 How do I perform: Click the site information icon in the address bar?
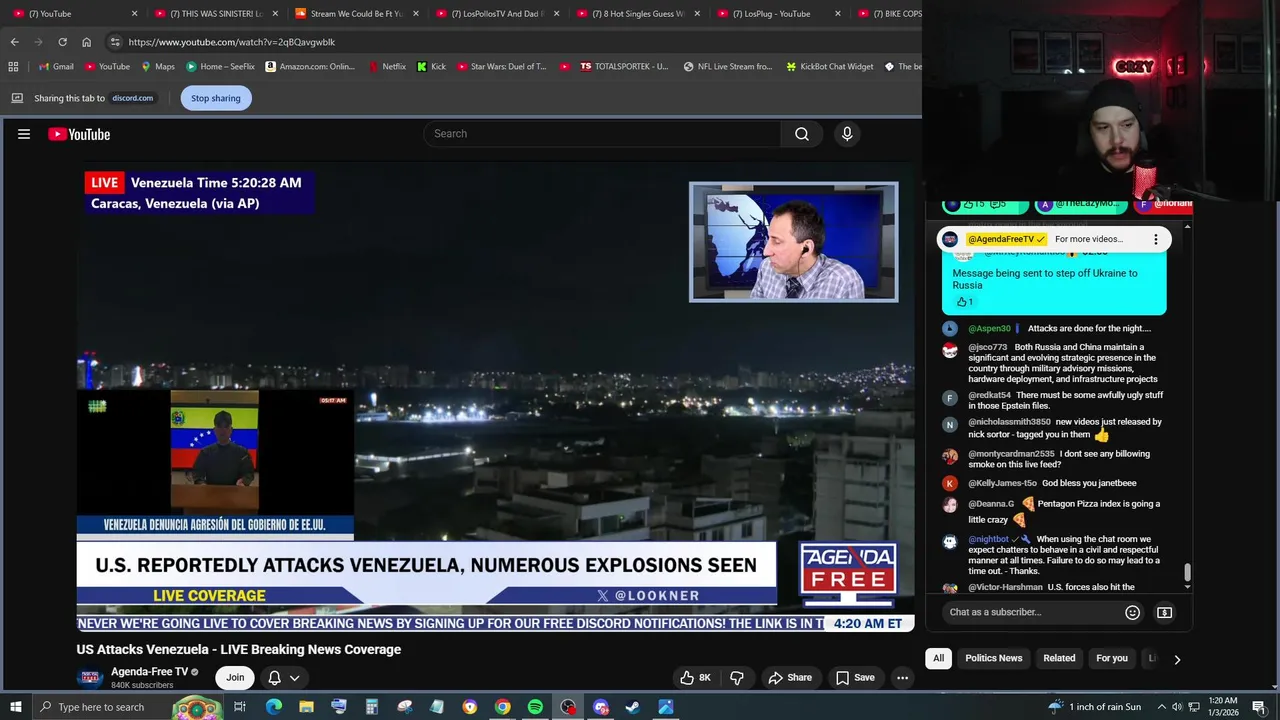pos(115,42)
